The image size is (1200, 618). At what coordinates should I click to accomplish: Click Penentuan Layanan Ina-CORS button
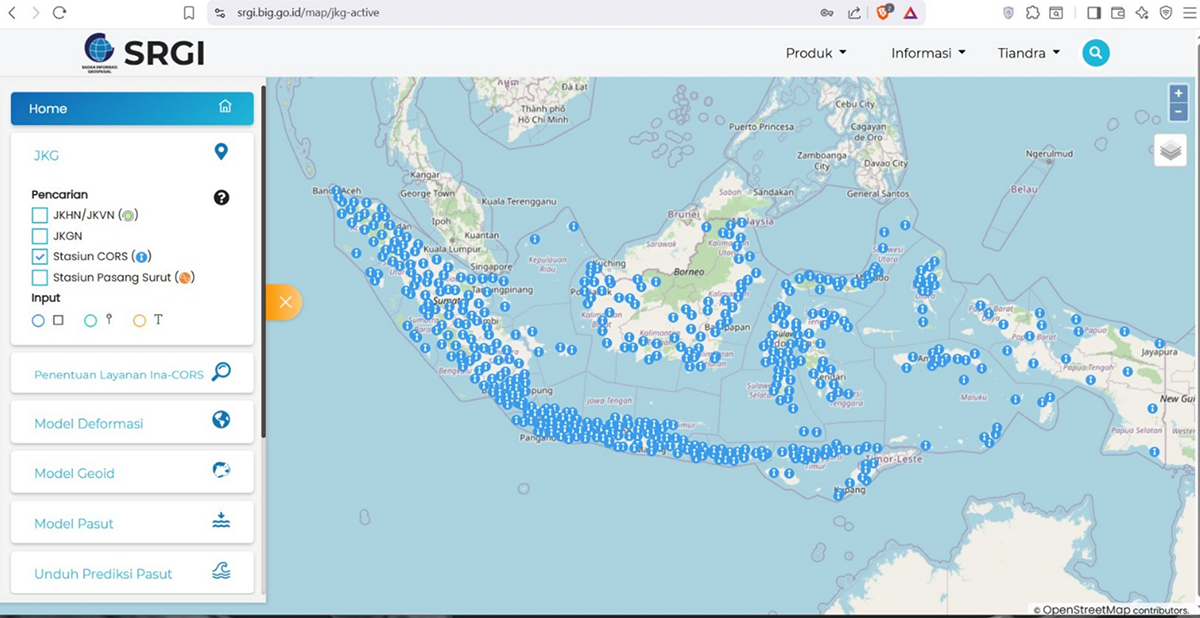(x=132, y=374)
